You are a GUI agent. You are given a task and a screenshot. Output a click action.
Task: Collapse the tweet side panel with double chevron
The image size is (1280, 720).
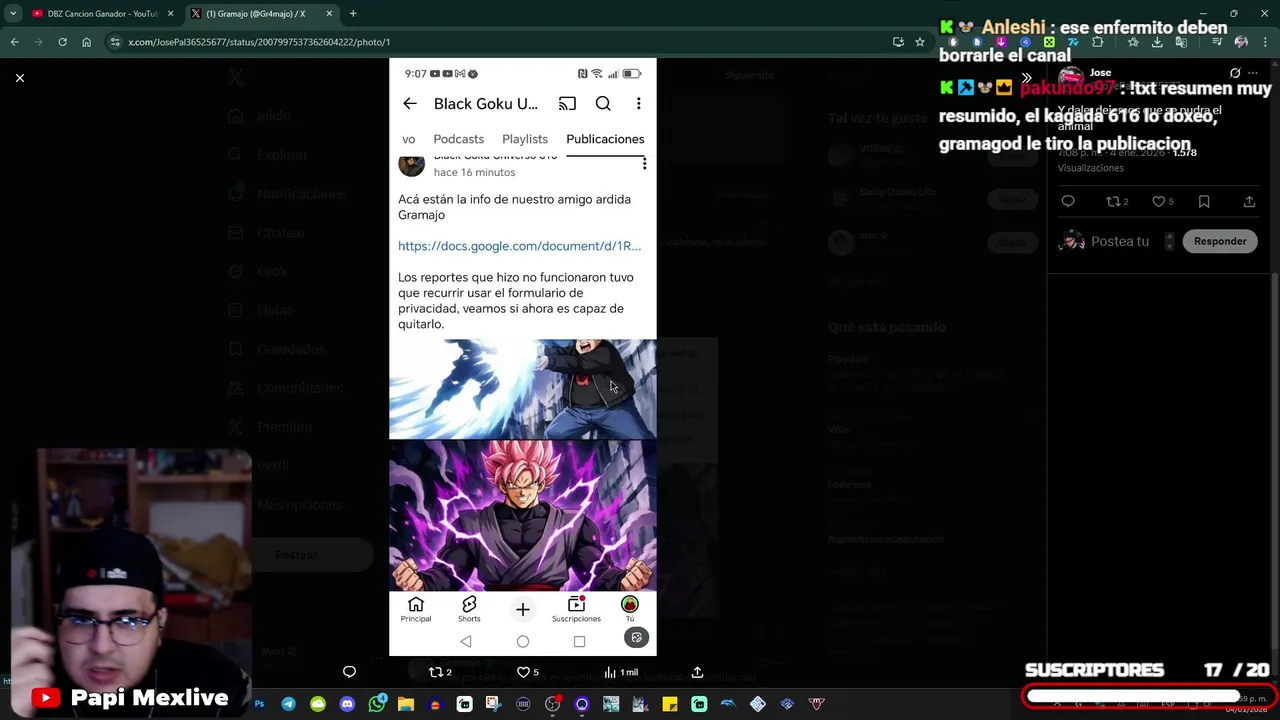point(1026,78)
